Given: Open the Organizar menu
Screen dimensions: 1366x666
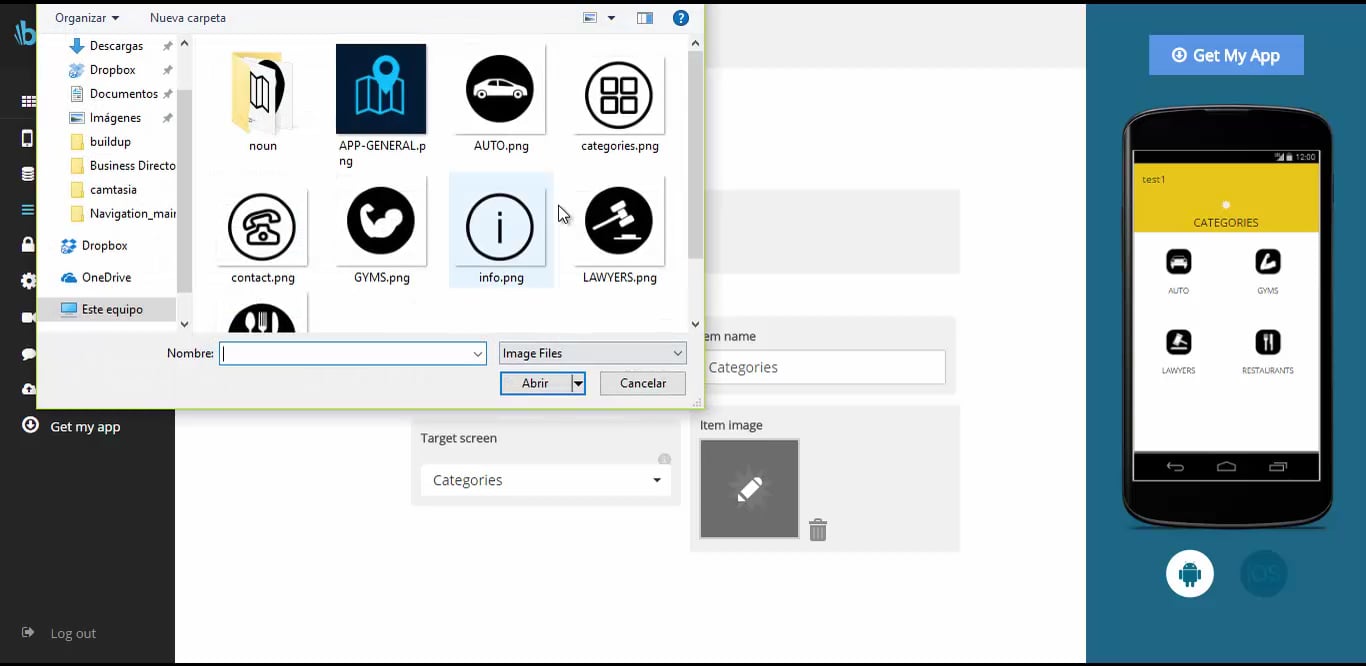Looking at the screenshot, I should 87,18.
